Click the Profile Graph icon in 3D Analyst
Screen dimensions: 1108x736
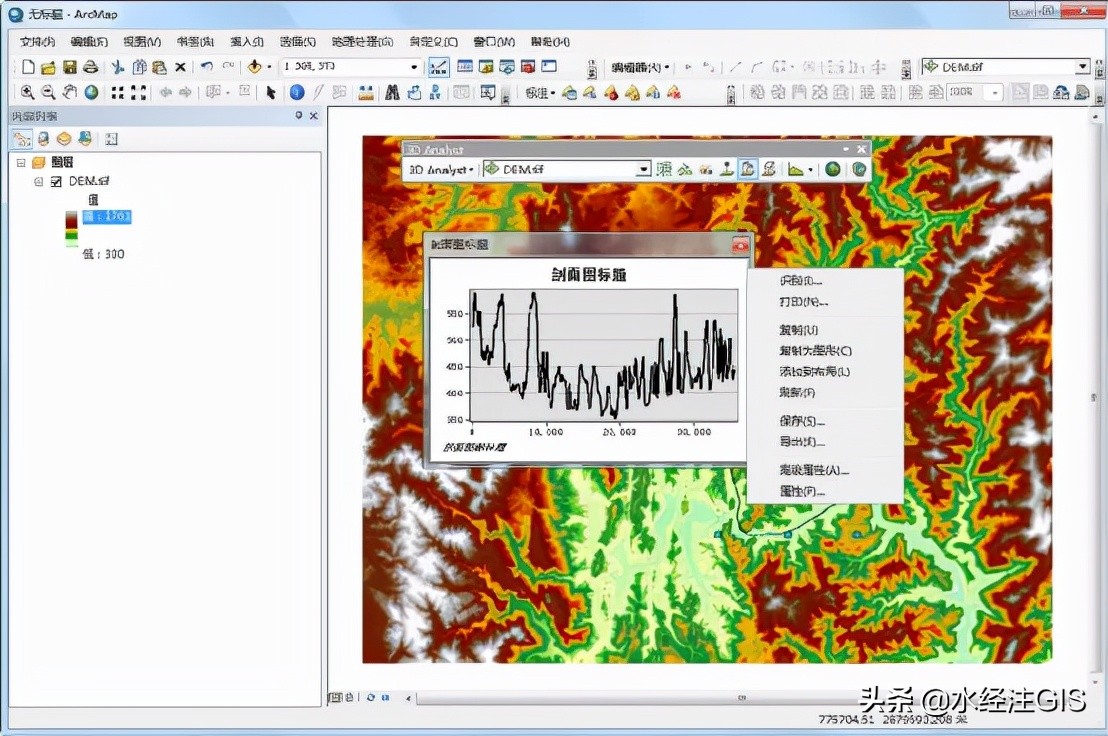(796, 170)
